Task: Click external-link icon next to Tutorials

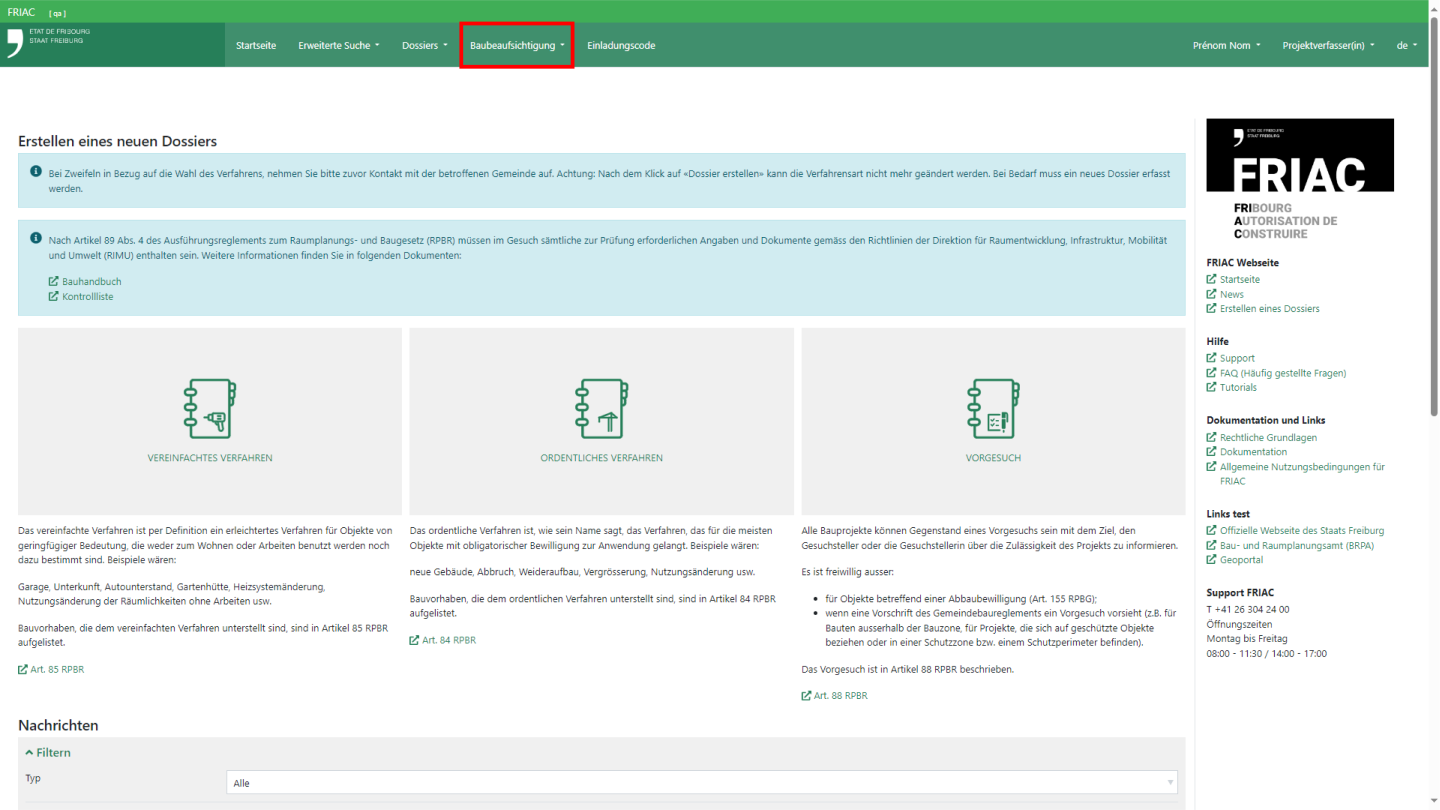Action: click(1212, 388)
